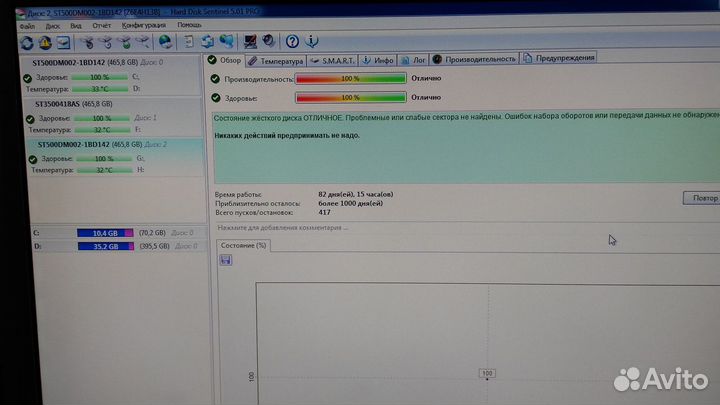Open the Файл menu
This screenshot has height=405, width=720.
click(x=27, y=27)
